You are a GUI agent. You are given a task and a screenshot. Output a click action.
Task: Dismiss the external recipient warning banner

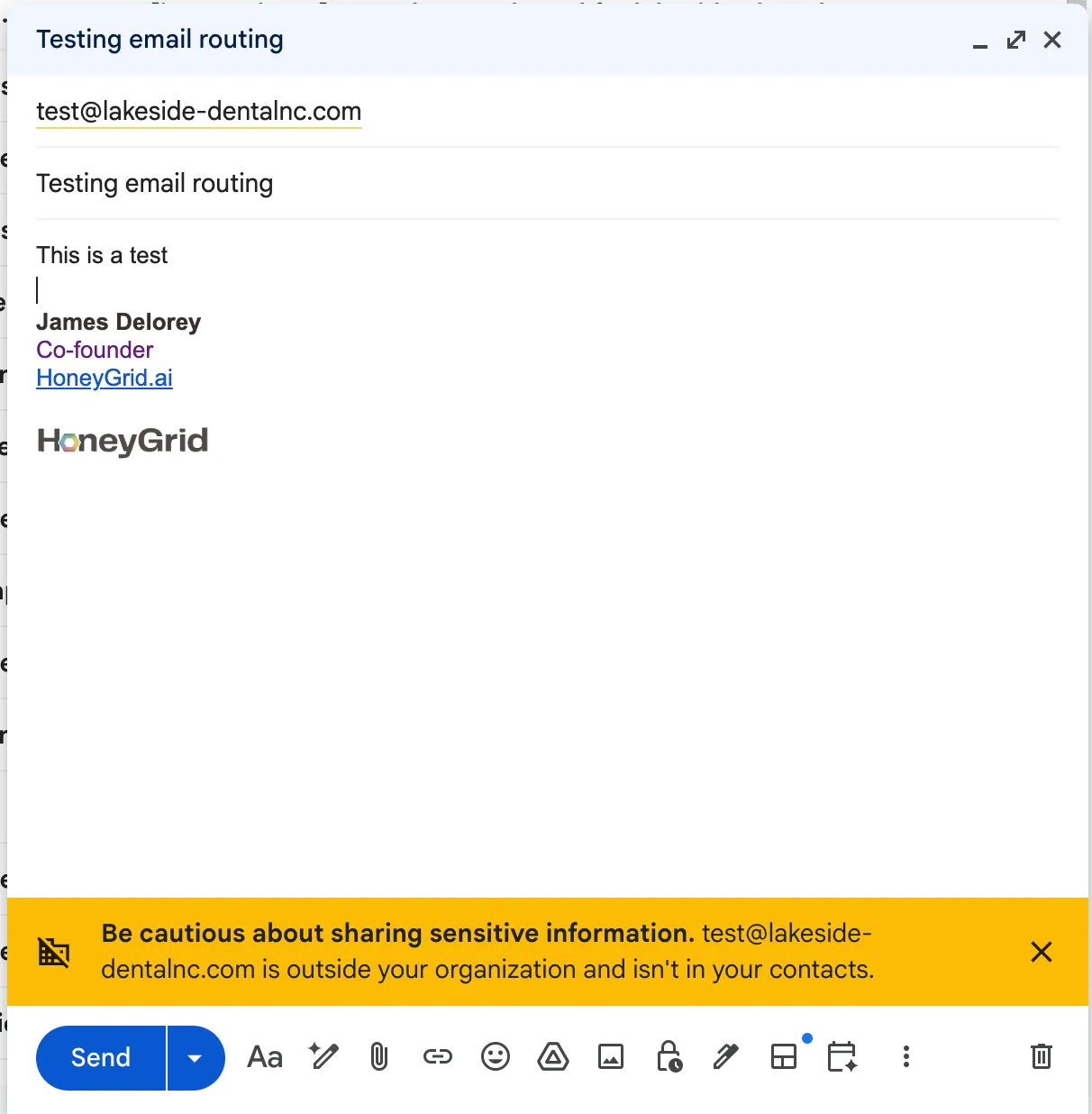[x=1041, y=952]
